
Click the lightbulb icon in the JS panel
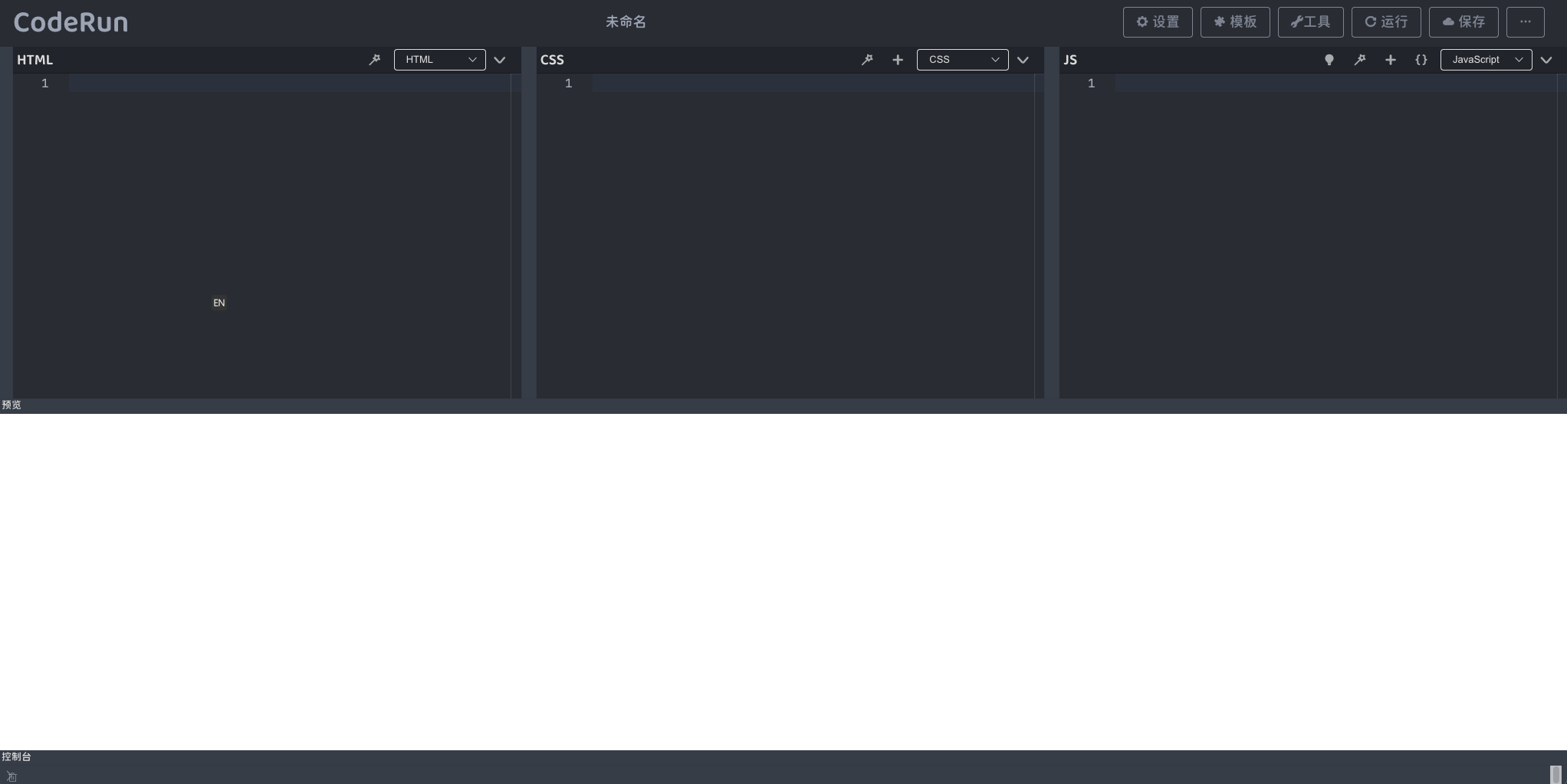(1329, 60)
